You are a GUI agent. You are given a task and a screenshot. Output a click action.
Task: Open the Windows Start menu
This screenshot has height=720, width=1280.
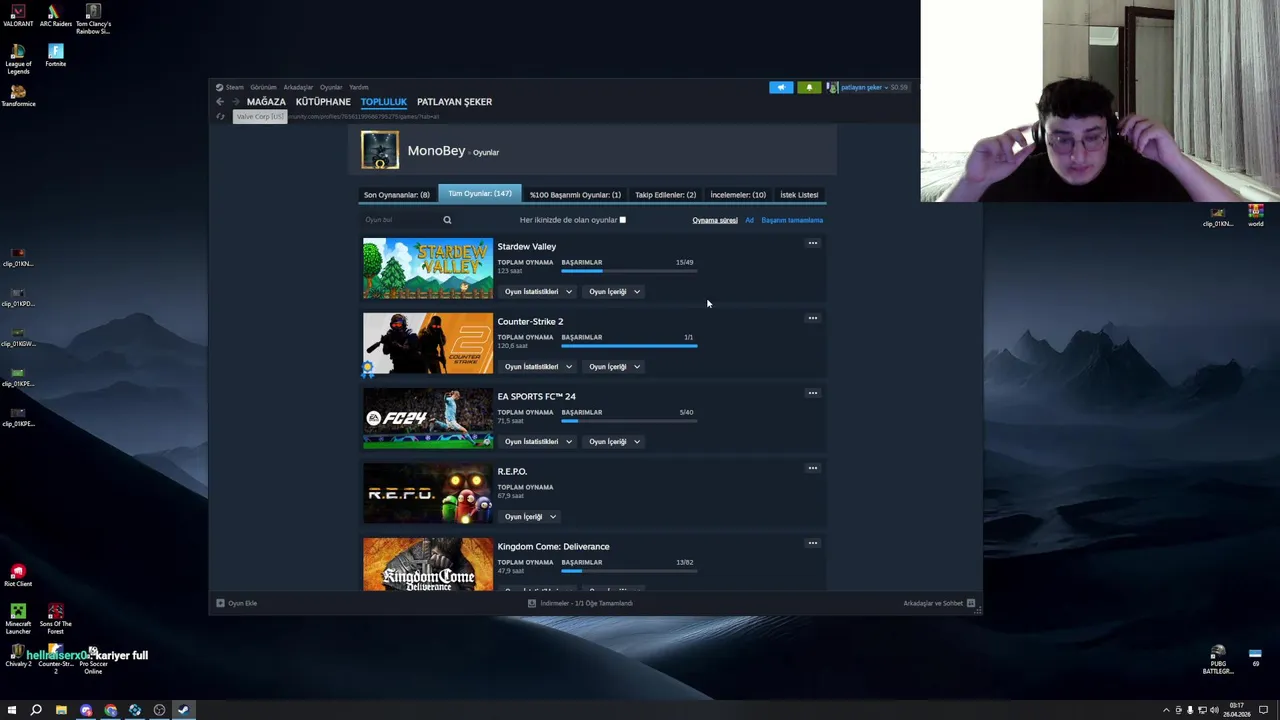tap(12, 710)
